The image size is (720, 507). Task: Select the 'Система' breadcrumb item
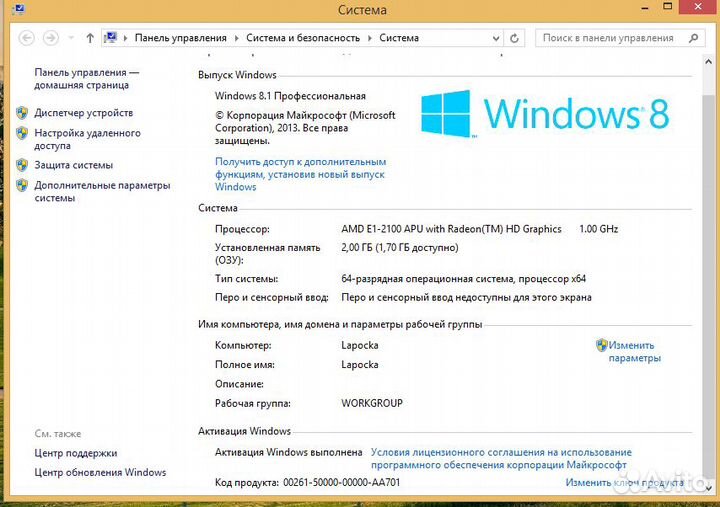pos(399,38)
